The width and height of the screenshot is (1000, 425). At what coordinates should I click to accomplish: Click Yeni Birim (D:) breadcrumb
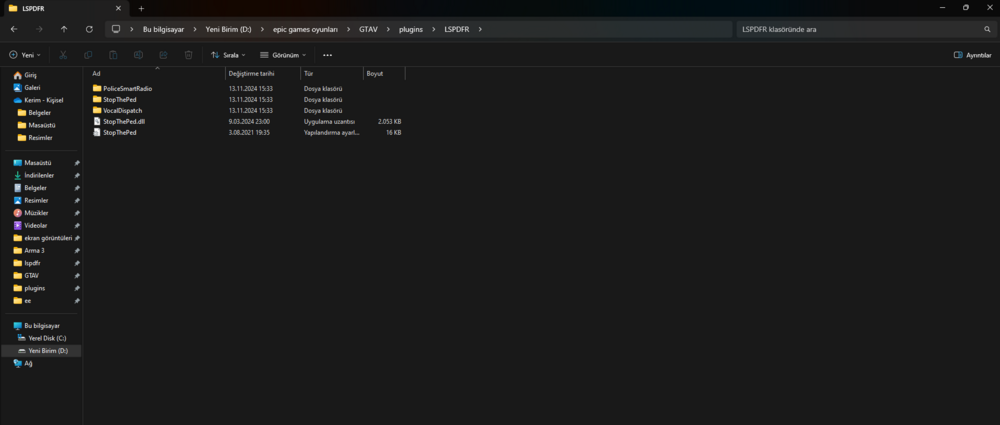tap(228, 29)
